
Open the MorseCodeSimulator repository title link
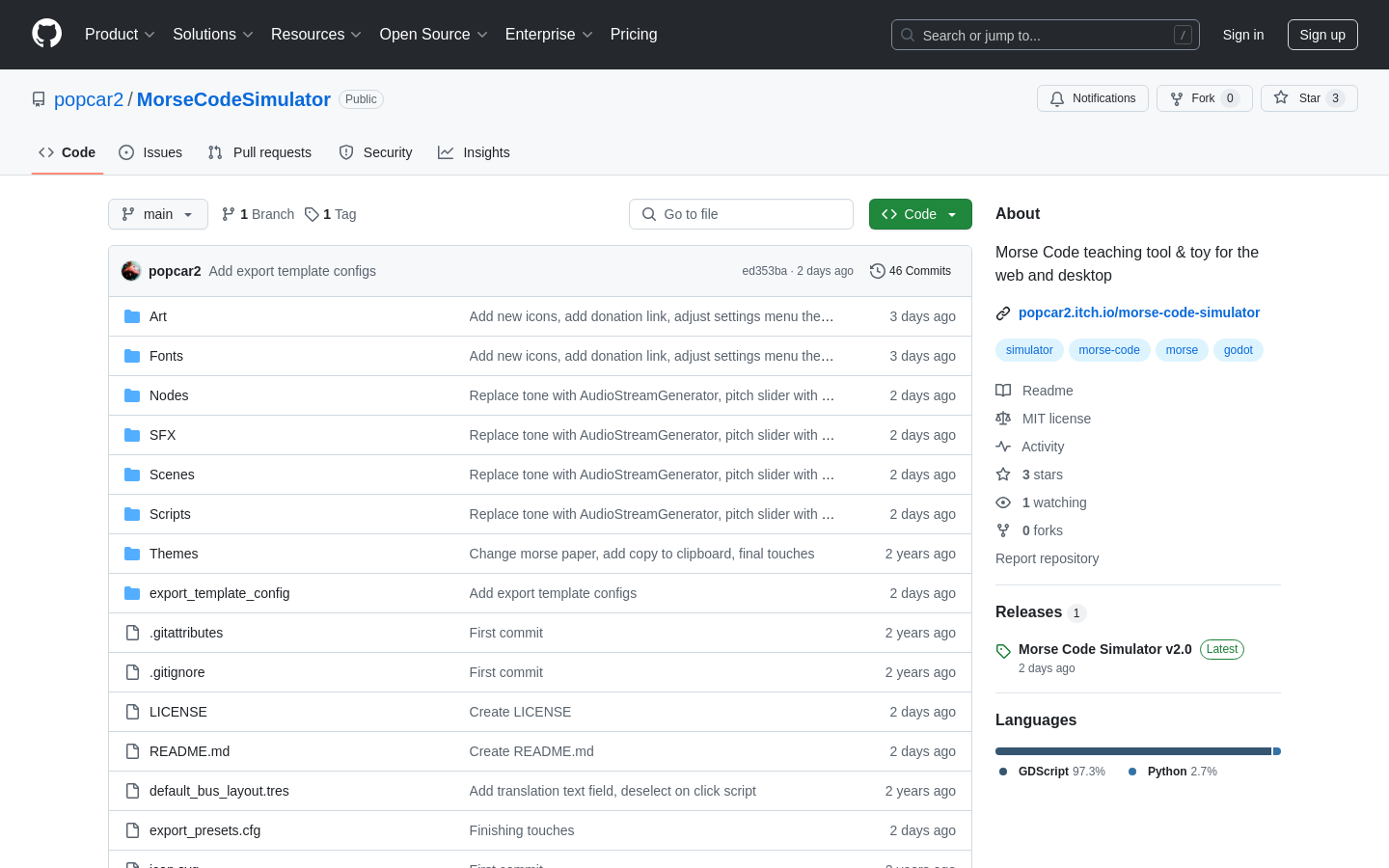(x=233, y=99)
